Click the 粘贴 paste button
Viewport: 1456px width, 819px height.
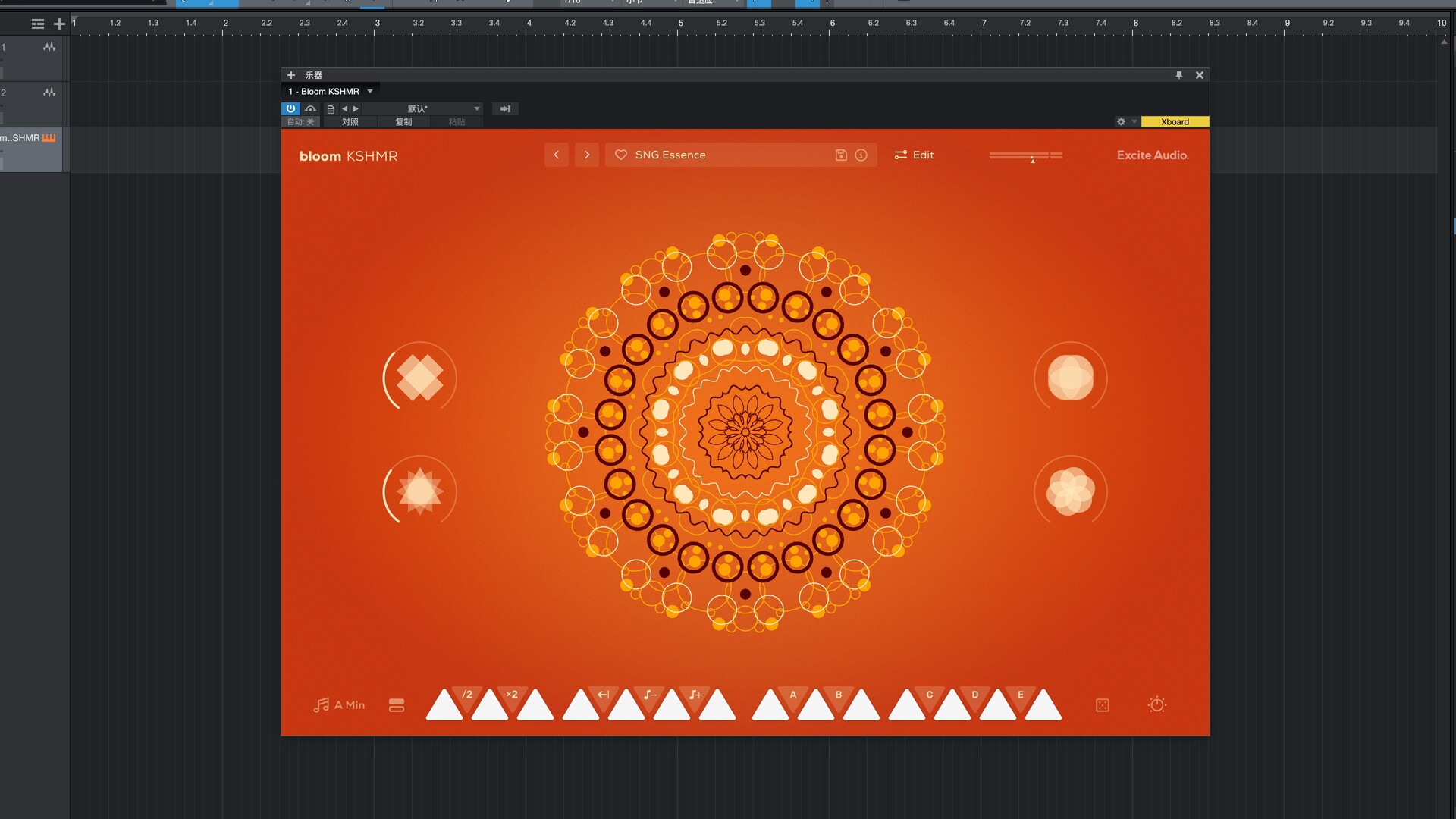pos(457,121)
